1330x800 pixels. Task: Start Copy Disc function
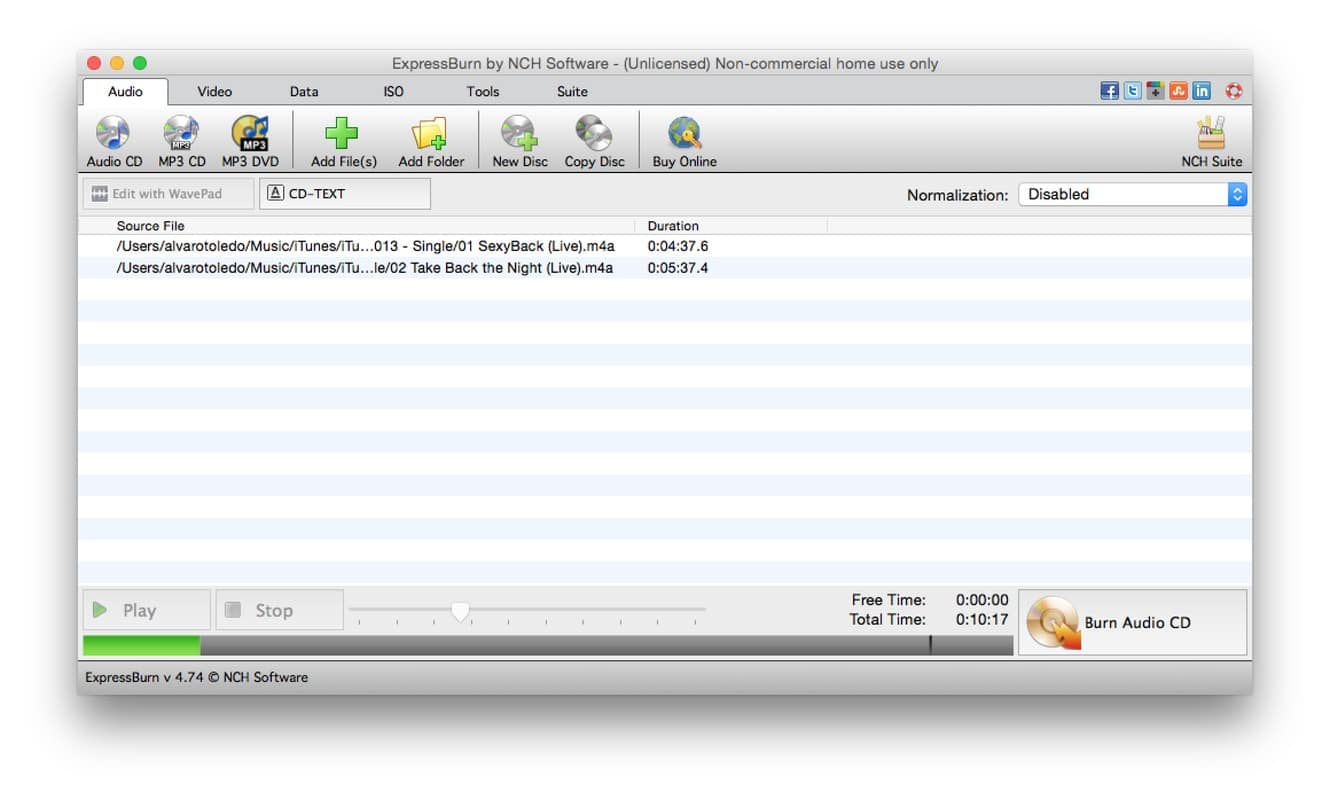594,140
